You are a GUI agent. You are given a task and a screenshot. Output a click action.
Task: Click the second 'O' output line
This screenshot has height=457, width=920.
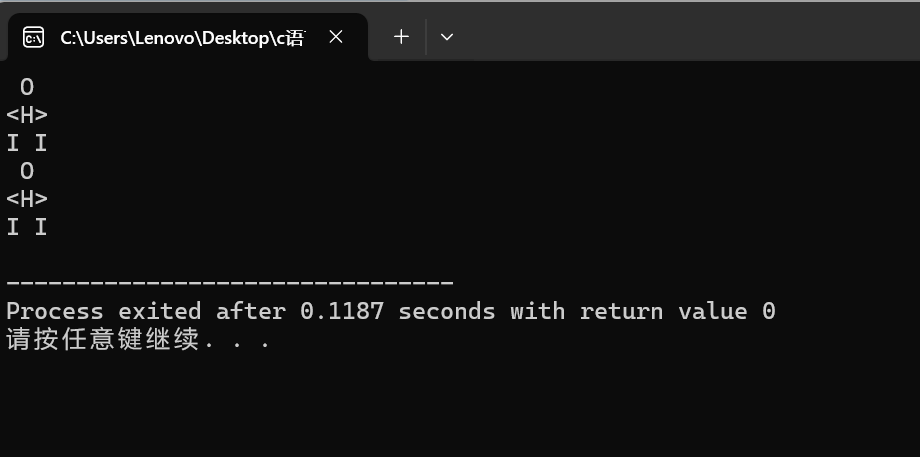tap(27, 171)
